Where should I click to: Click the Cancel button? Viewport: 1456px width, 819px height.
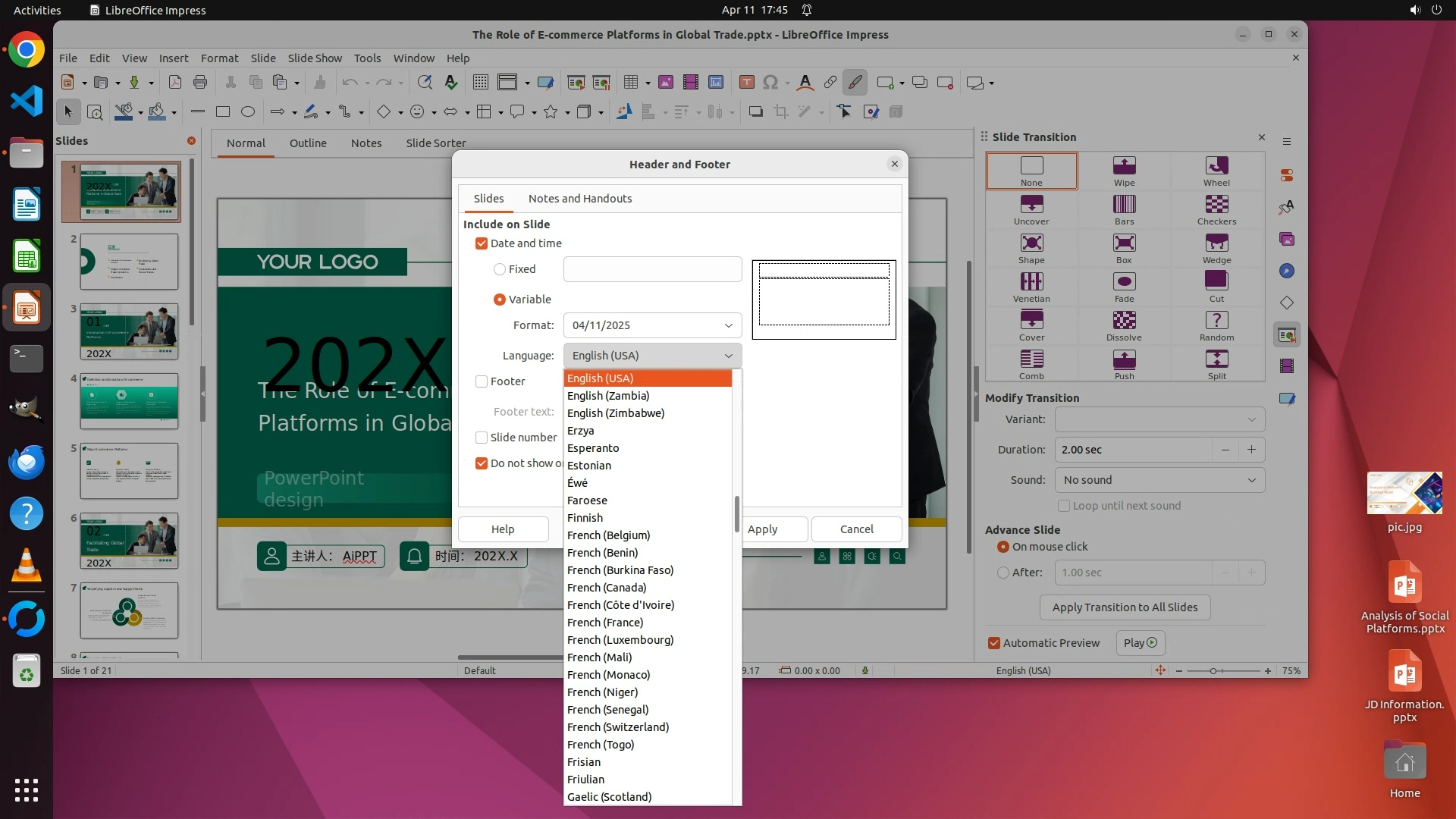coord(856,529)
